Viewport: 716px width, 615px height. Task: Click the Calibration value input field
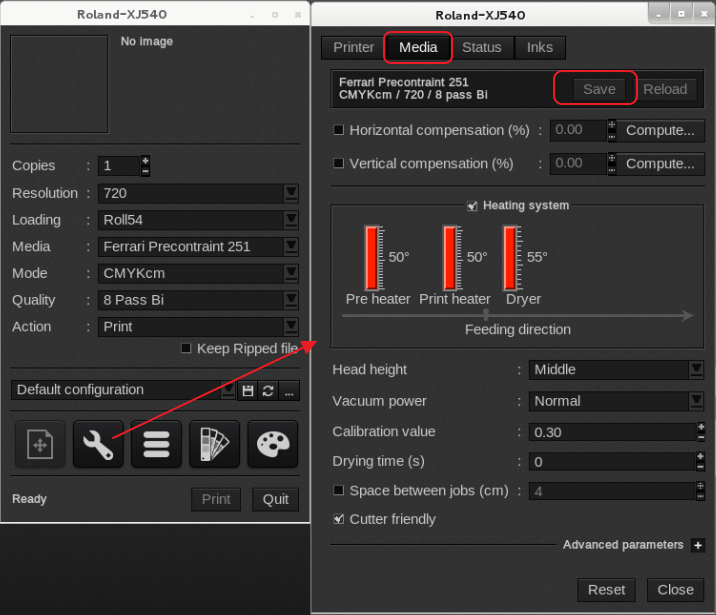tap(610, 432)
